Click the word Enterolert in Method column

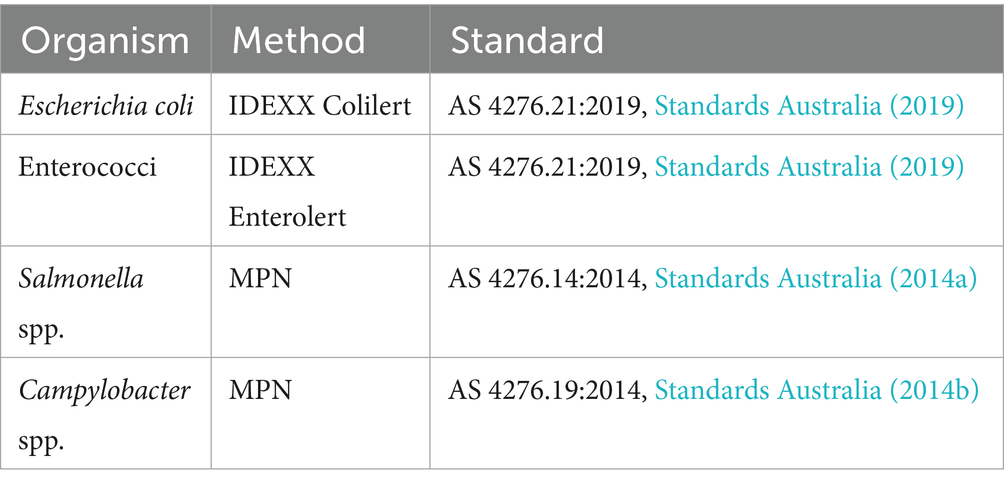[x=289, y=215]
